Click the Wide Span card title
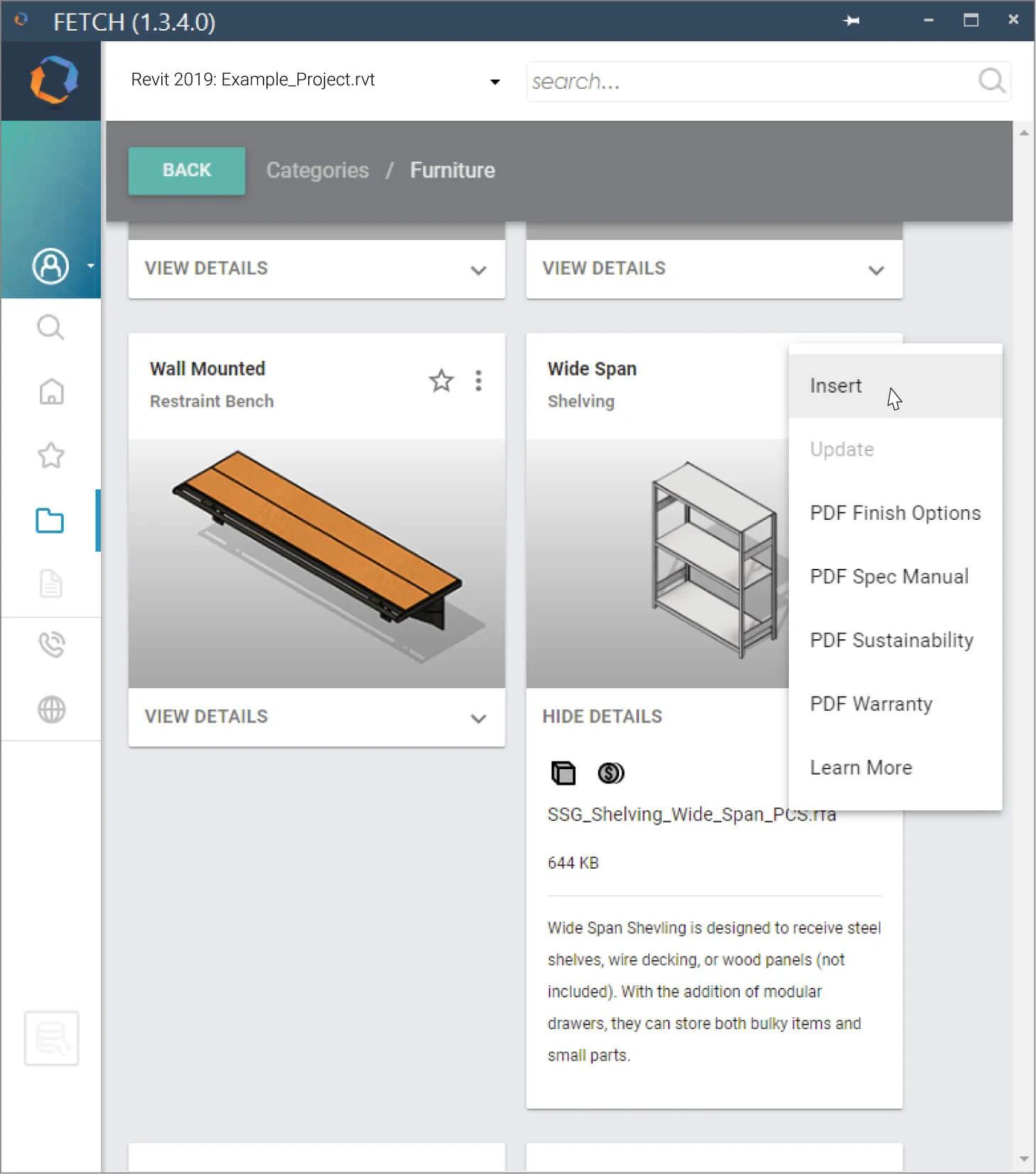 (x=591, y=369)
